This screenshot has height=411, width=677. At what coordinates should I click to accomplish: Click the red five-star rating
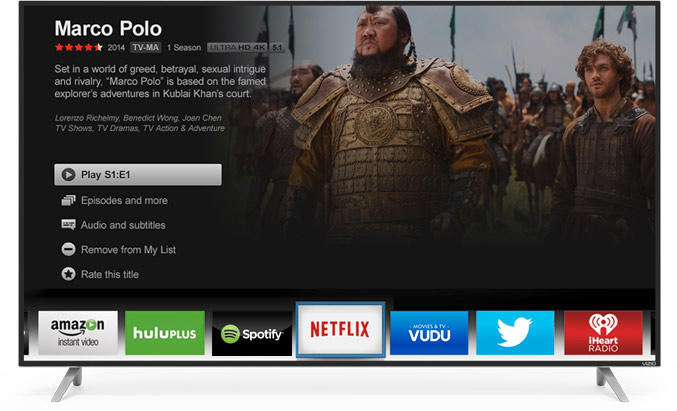79,47
